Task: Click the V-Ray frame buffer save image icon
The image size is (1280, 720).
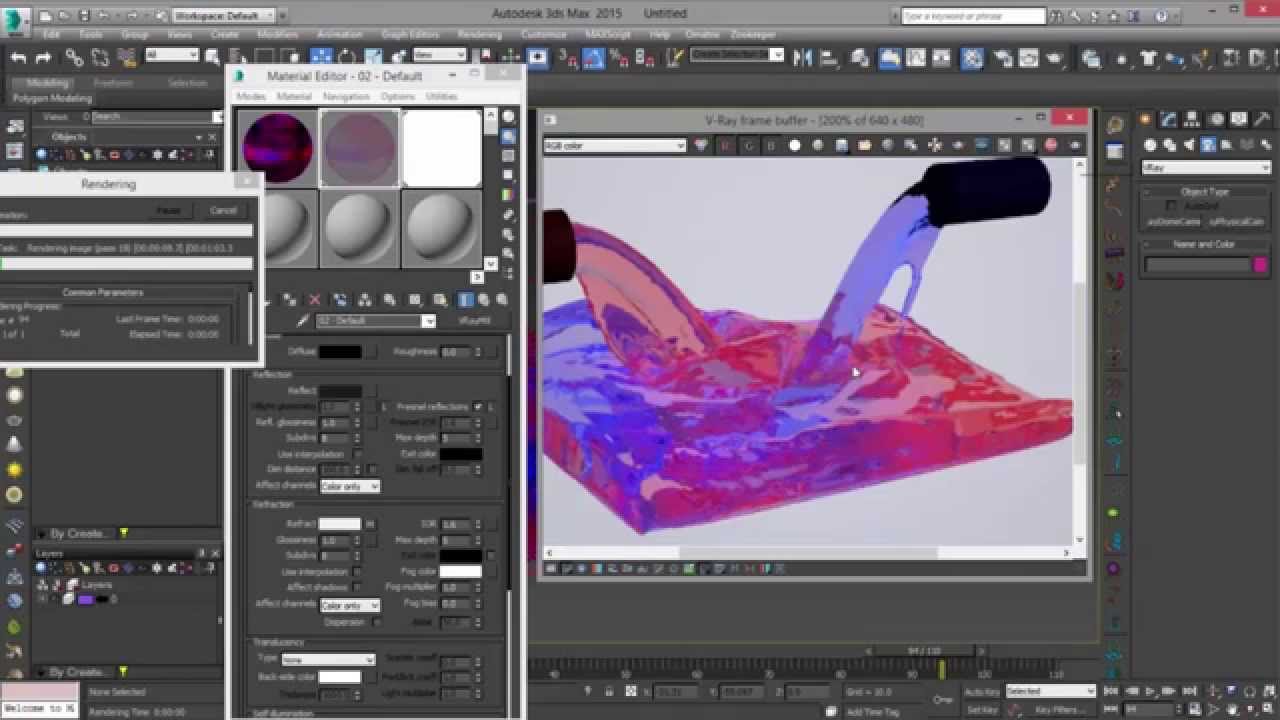Action: [841, 145]
